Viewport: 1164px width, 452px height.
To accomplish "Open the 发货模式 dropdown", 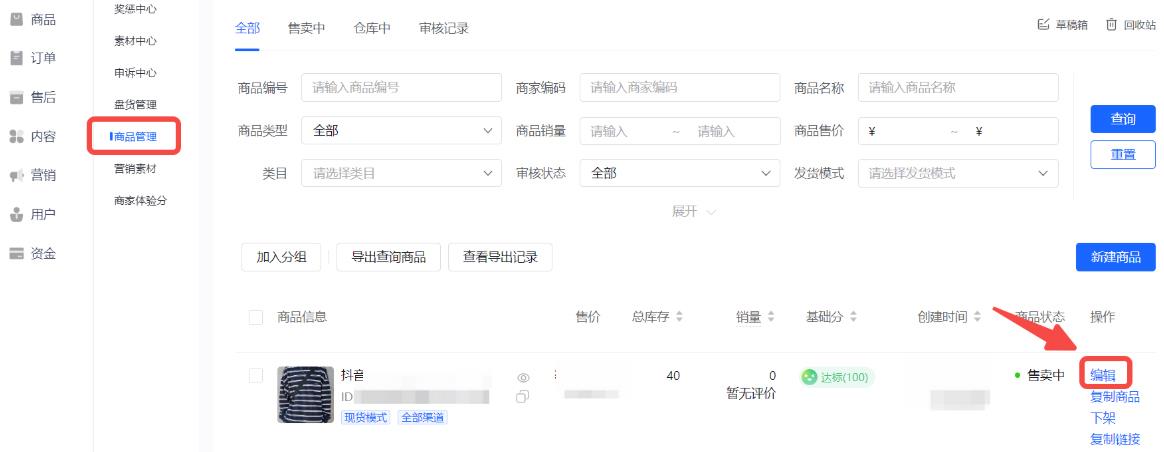I will coord(958,173).
